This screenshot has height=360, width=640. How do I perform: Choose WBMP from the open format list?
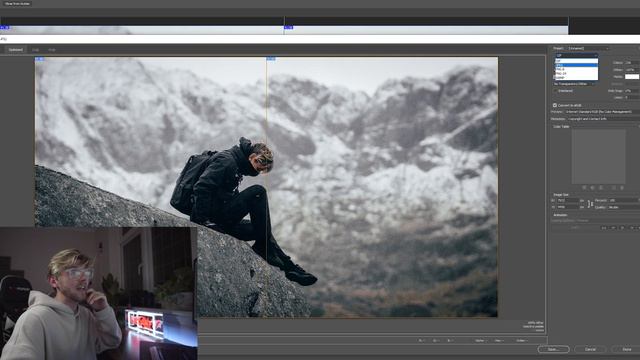click(576, 78)
